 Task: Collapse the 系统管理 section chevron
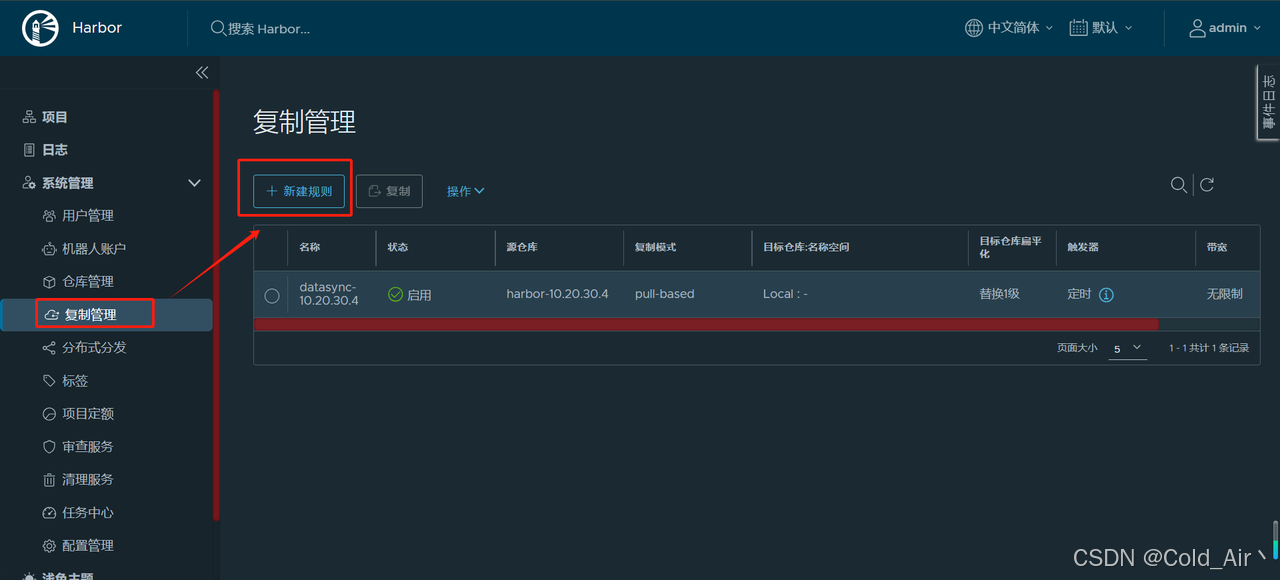(x=194, y=182)
